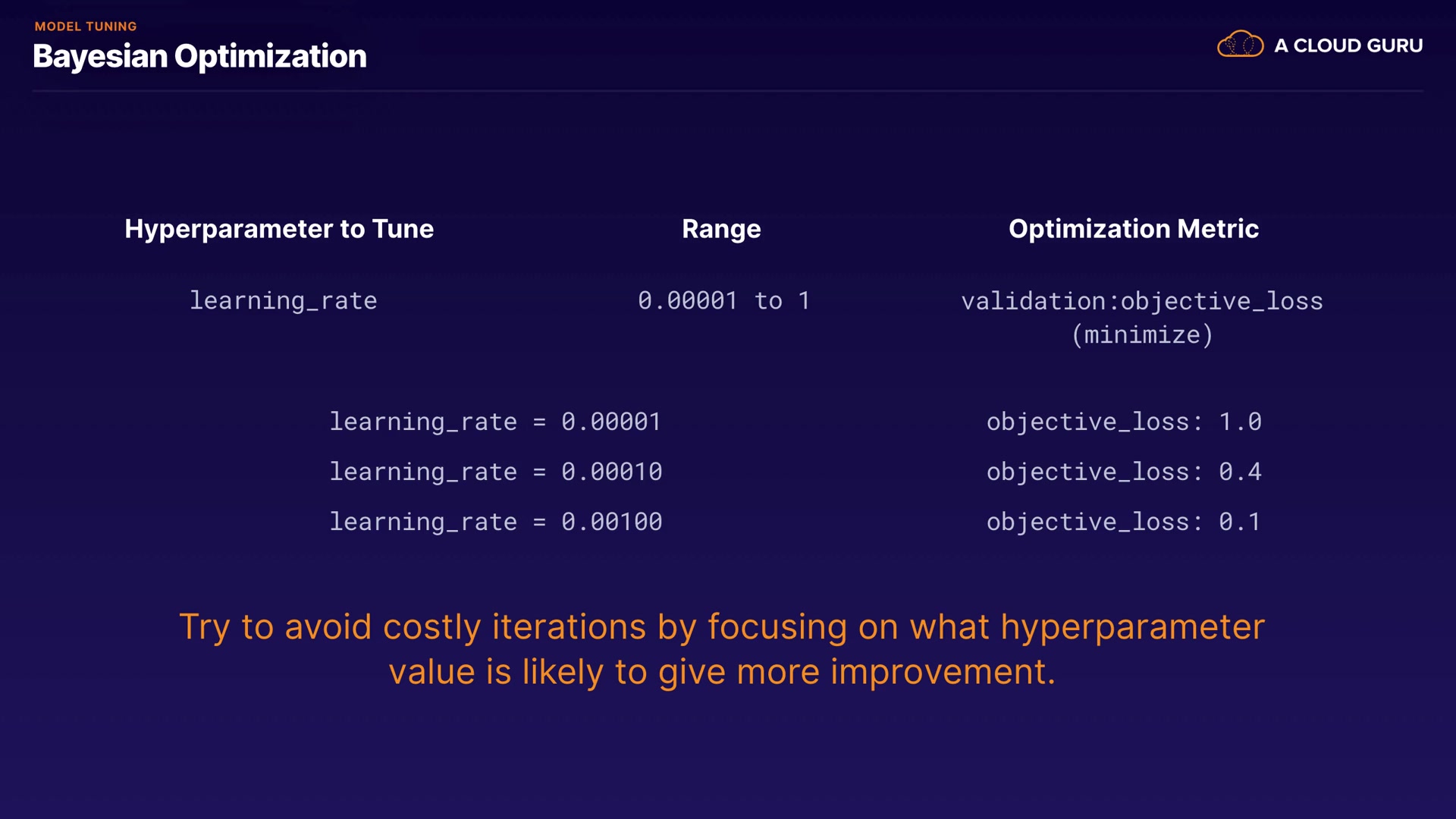Click the objective_loss: 1.0 result

point(1124,422)
